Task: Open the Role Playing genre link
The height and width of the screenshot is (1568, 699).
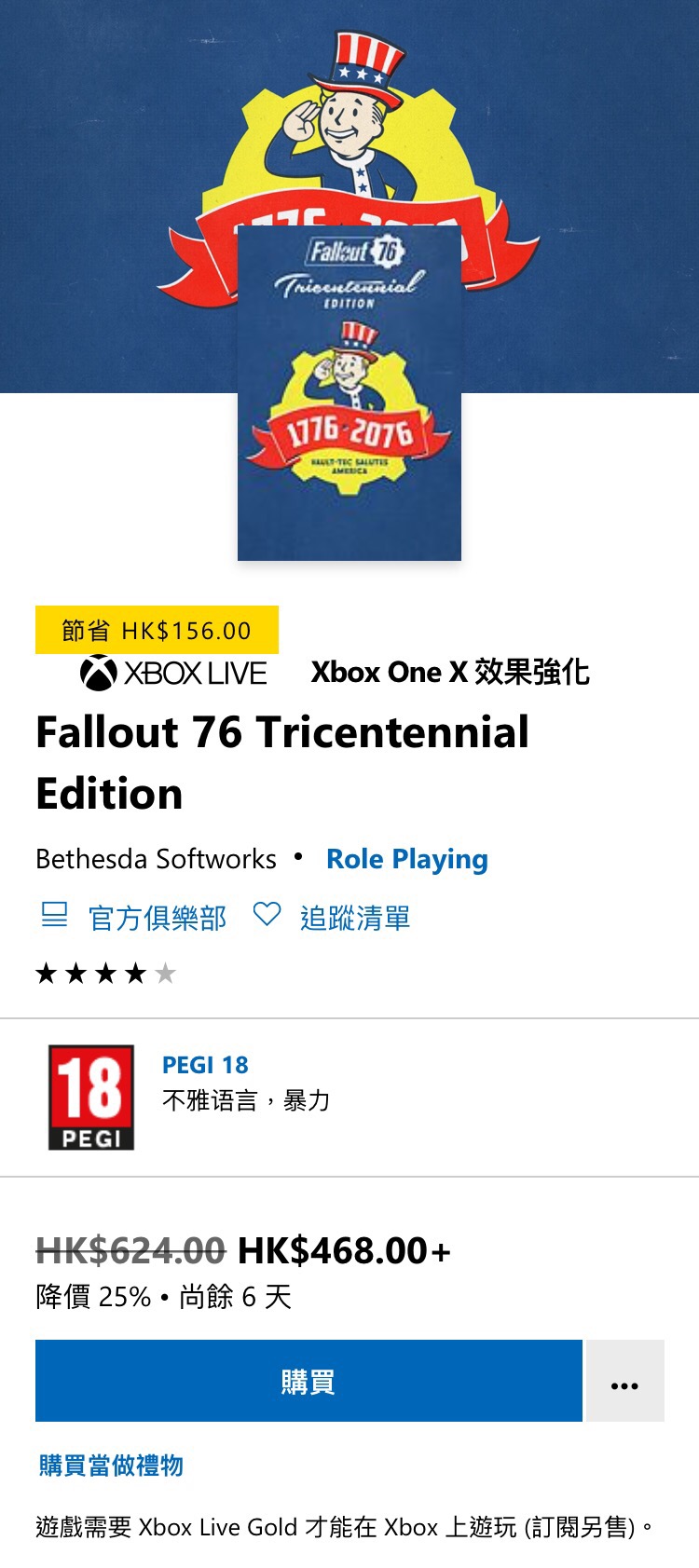Action: (407, 859)
